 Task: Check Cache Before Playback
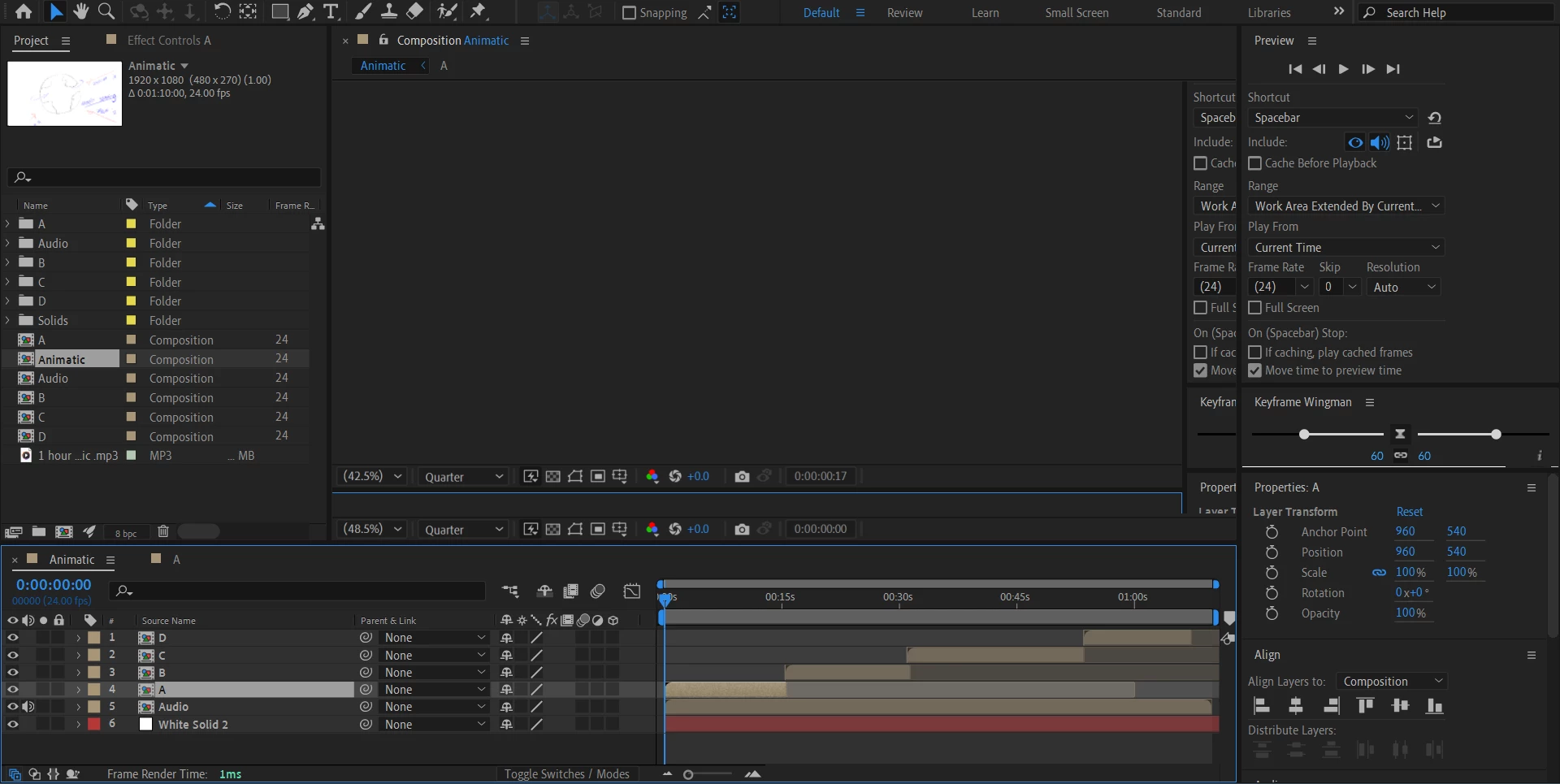click(1254, 163)
